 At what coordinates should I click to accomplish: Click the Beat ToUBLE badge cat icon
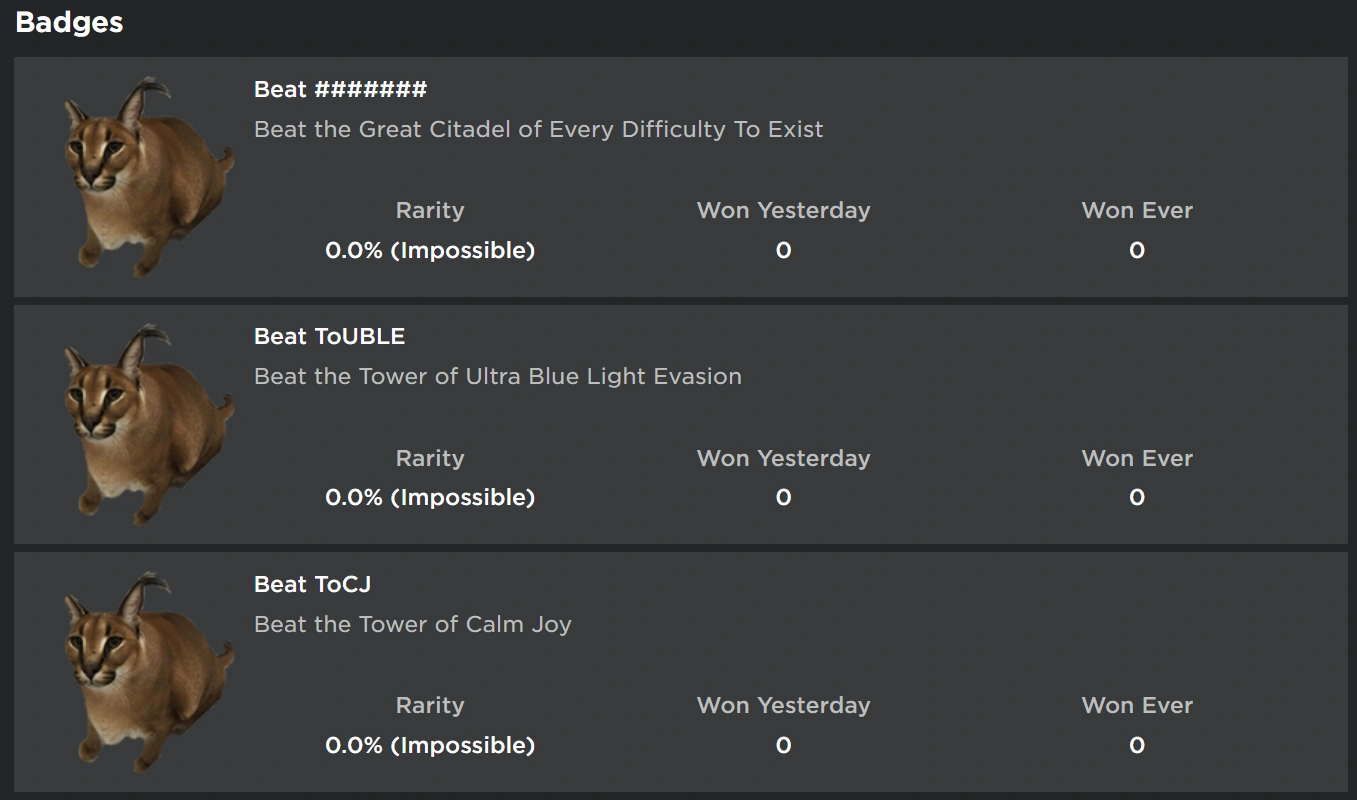coord(148,424)
